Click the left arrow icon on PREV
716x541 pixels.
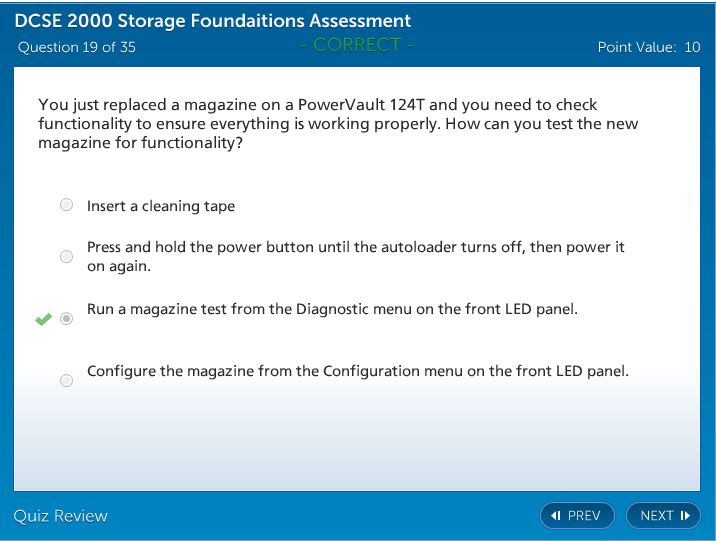(x=557, y=516)
